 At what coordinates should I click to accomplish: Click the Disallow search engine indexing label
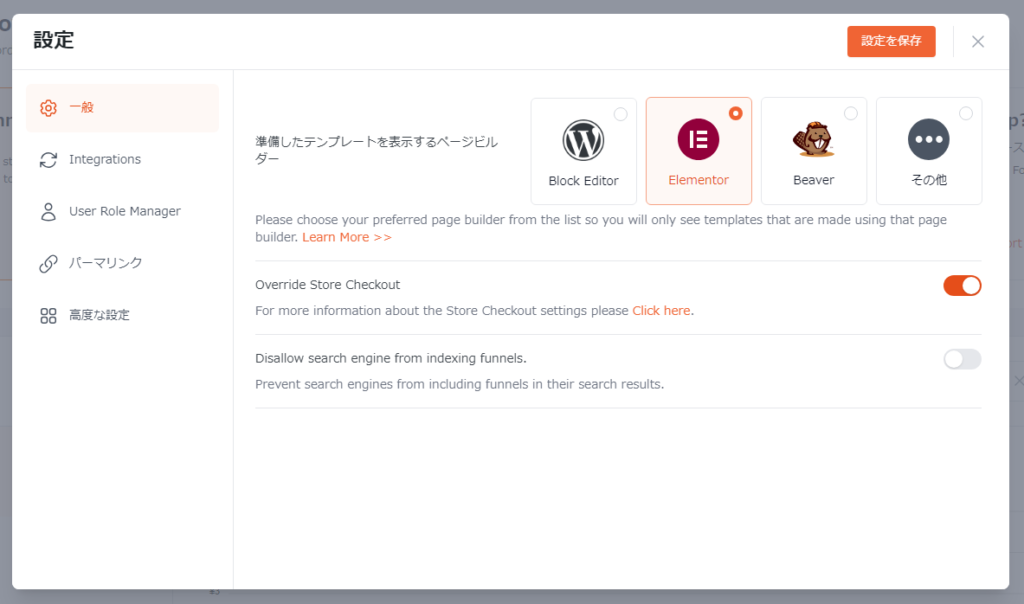tap(391, 358)
